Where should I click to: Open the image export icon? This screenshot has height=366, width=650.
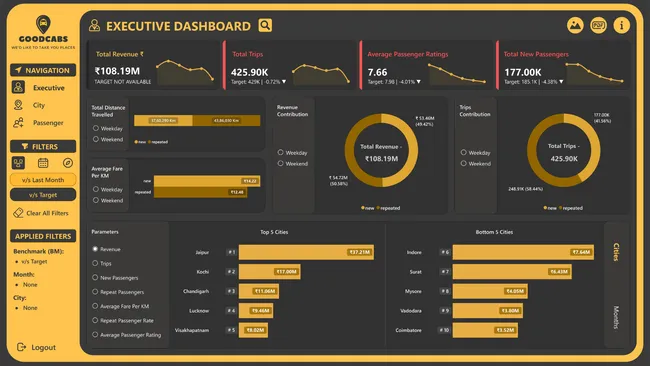click(575, 25)
